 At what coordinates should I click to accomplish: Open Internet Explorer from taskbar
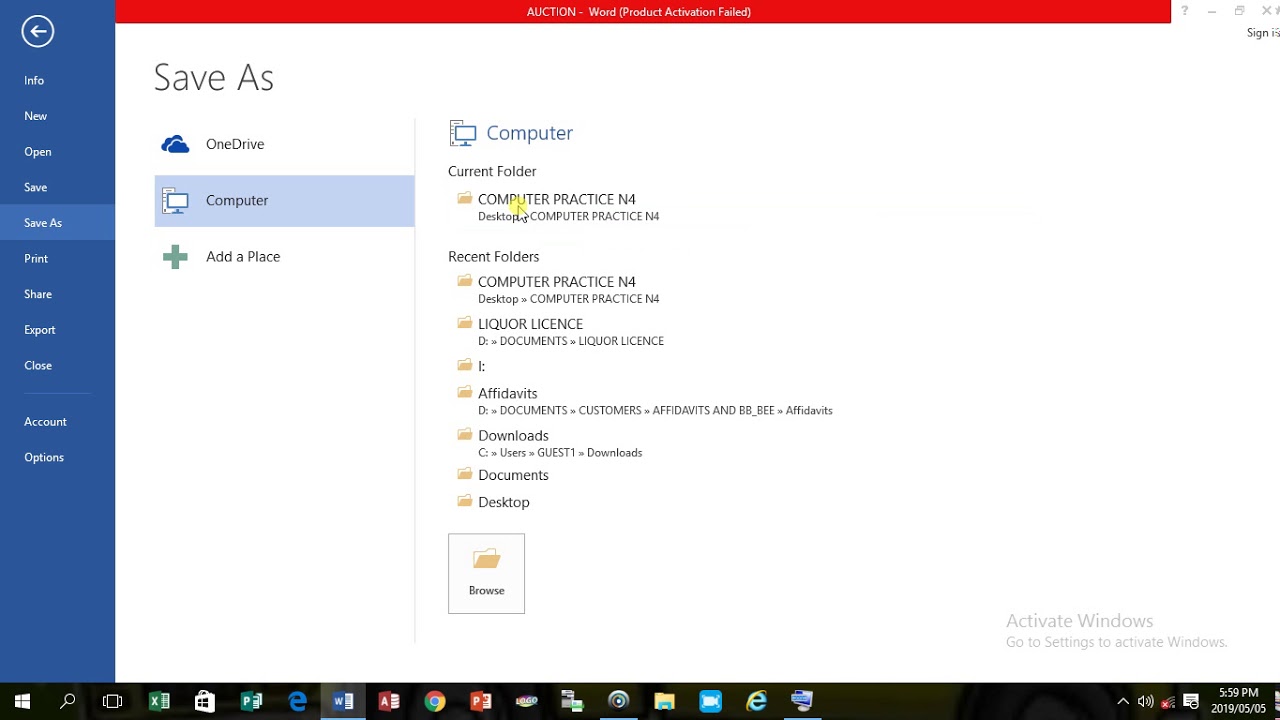coord(757,701)
